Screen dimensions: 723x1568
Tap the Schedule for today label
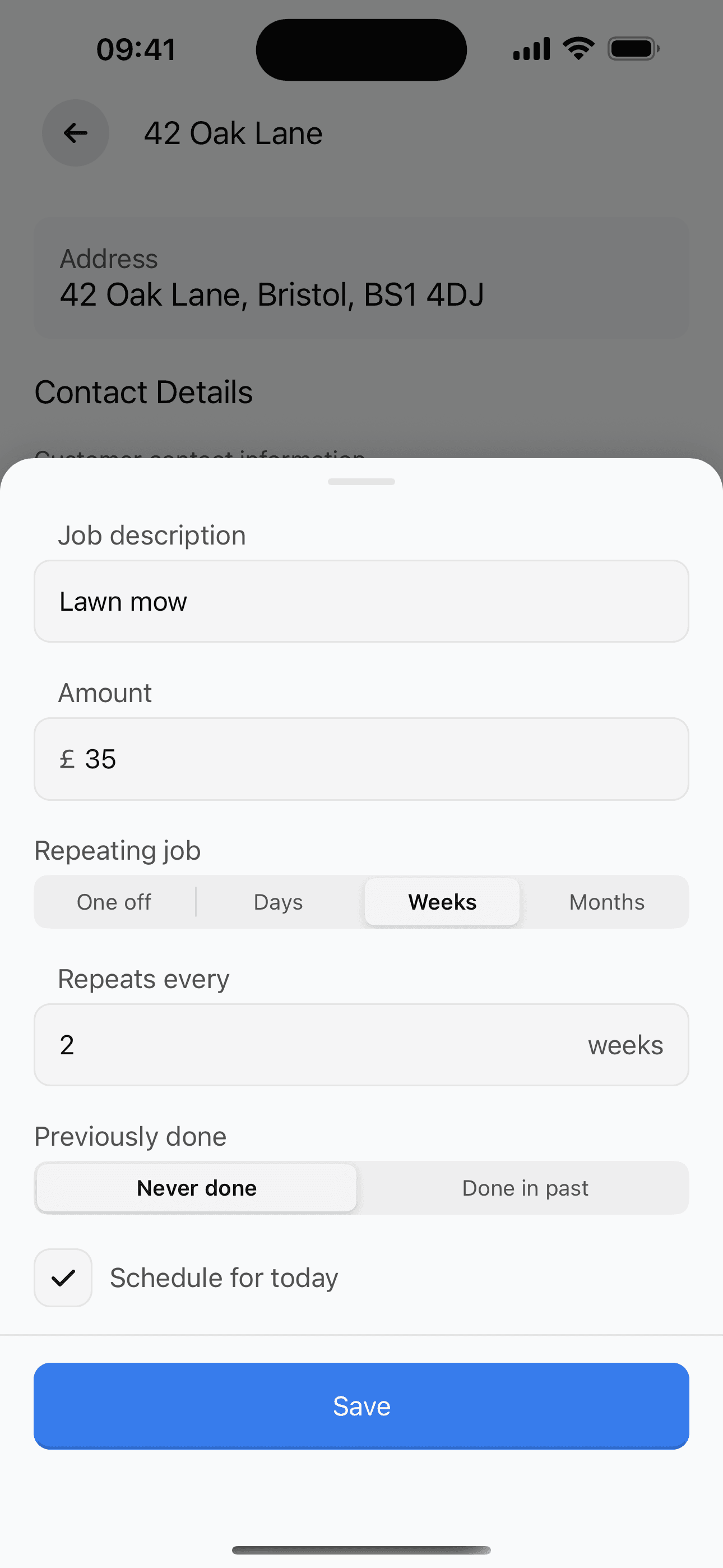coord(224,1278)
